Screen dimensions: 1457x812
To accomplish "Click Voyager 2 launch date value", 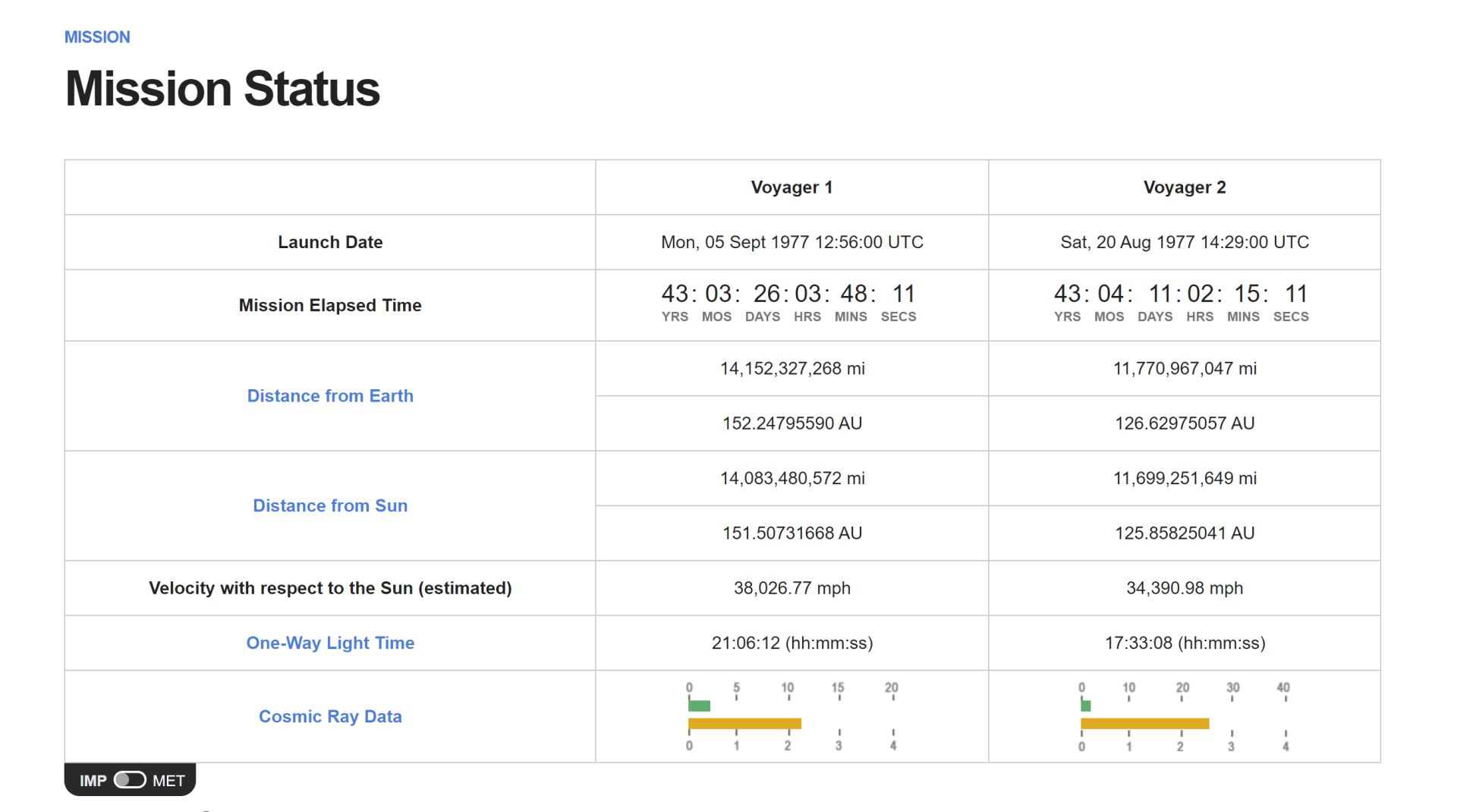I will coord(1185,242).
